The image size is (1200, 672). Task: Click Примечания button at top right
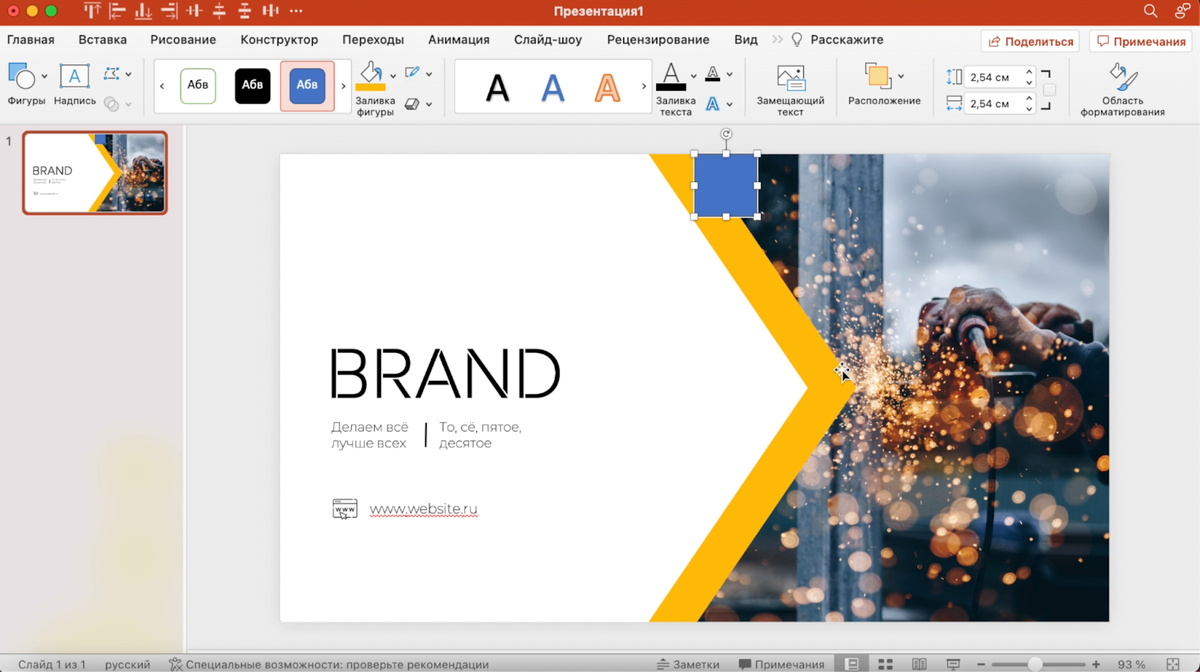(x=1141, y=41)
